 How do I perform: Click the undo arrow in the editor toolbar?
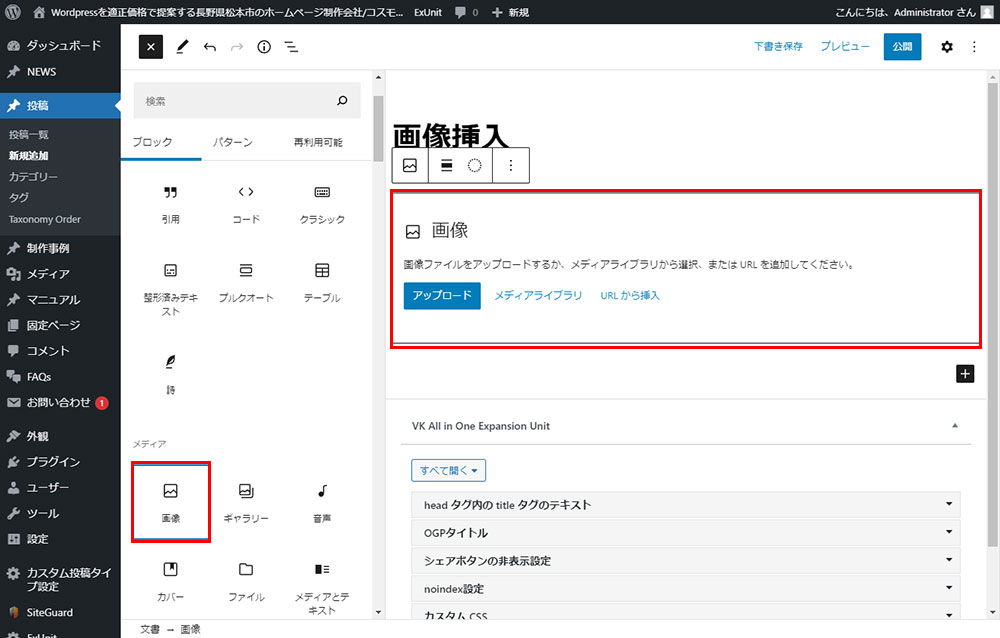click(x=209, y=47)
